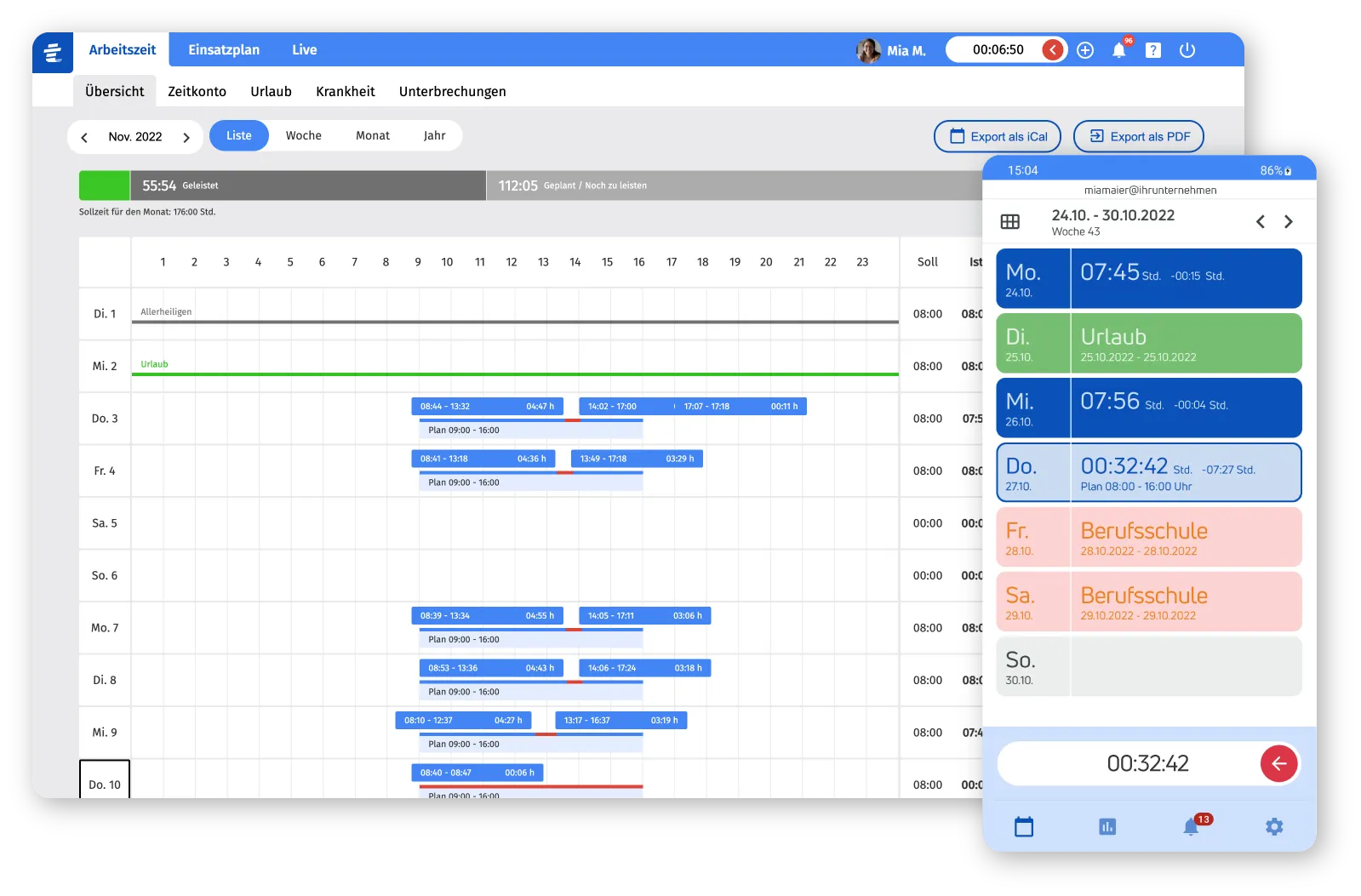Go to the next month after Nov. 2022

tap(186, 137)
